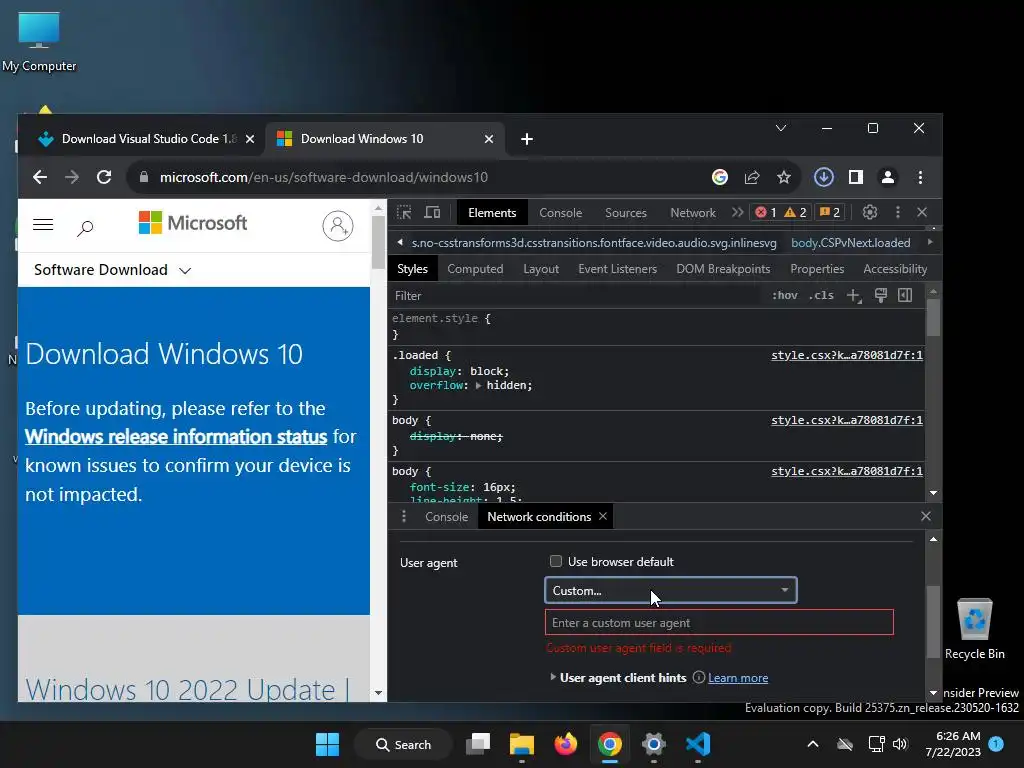Switch to the Sources tab
The width and height of the screenshot is (1024, 768).
(x=626, y=213)
